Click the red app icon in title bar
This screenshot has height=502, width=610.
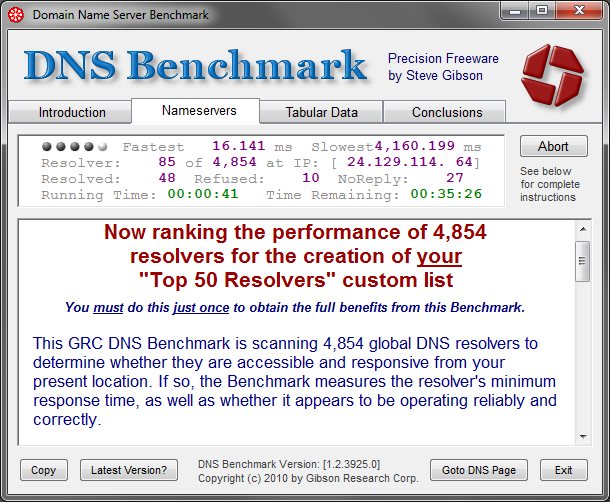click(x=16, y=15)
